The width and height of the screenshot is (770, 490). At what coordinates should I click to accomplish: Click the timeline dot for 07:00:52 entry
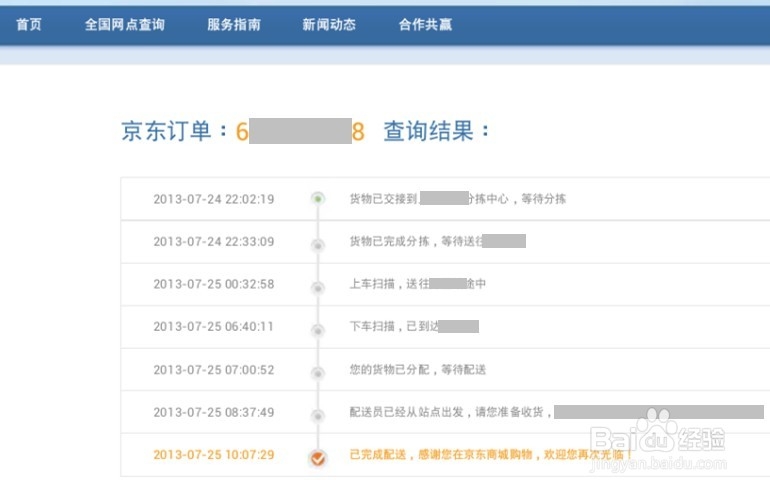[x=318, y=373]
